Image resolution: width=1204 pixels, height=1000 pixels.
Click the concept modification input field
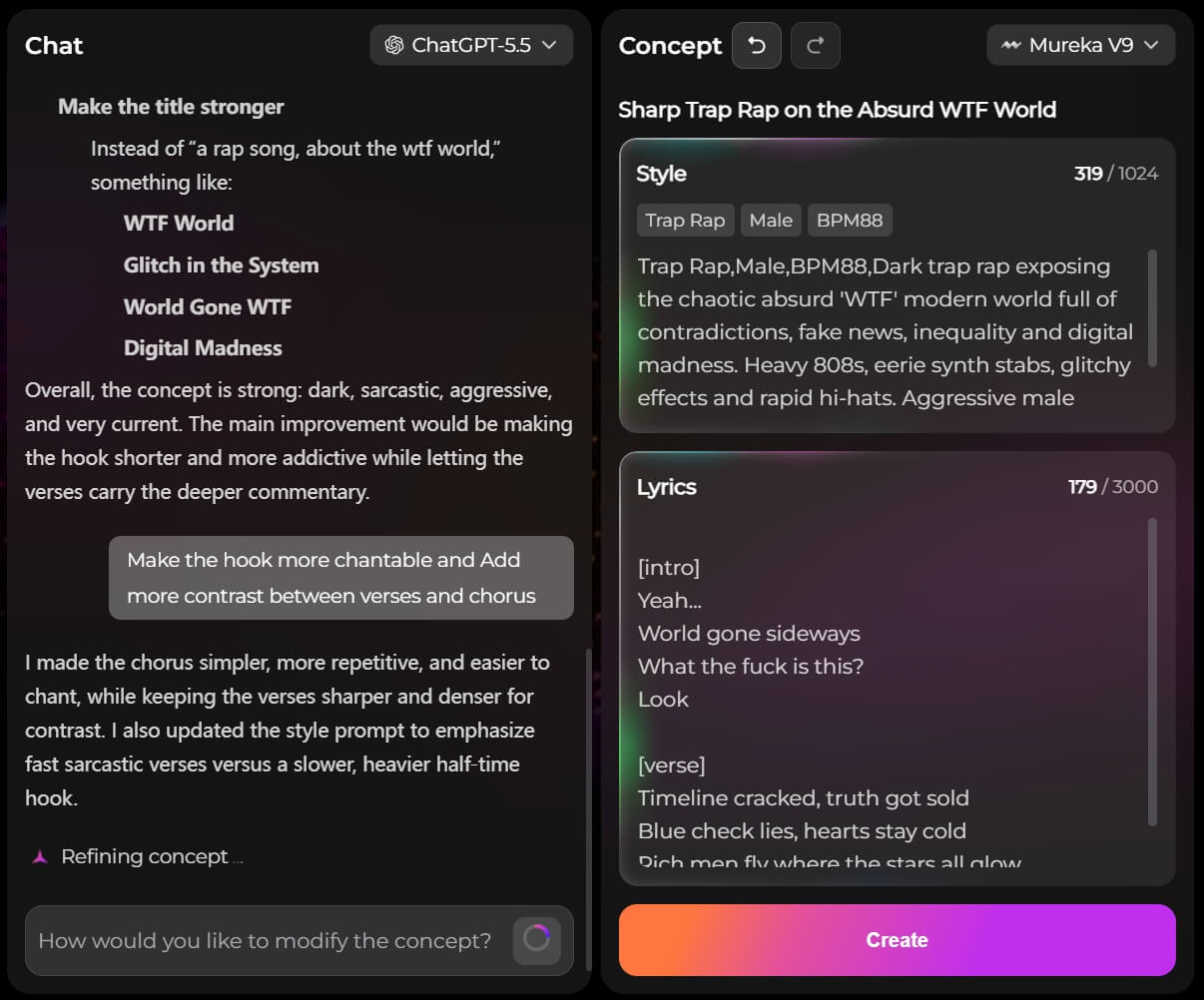[266, 940]
